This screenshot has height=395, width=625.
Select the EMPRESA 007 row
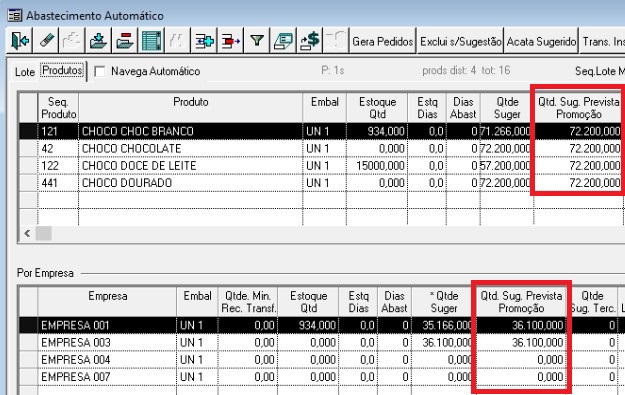[x=321, y=377]
